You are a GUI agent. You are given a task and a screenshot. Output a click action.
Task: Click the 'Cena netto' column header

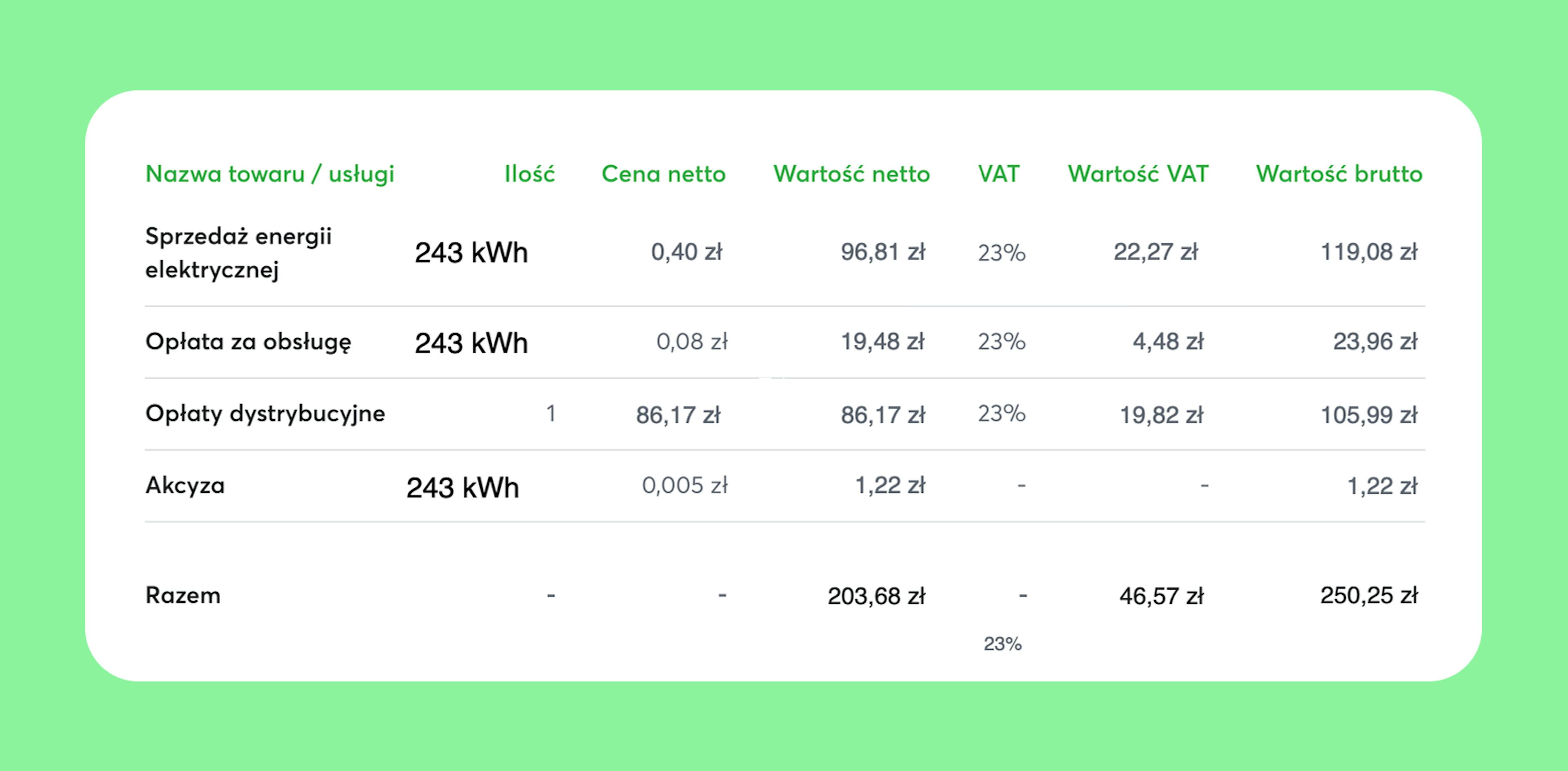[x=664, y=174]
